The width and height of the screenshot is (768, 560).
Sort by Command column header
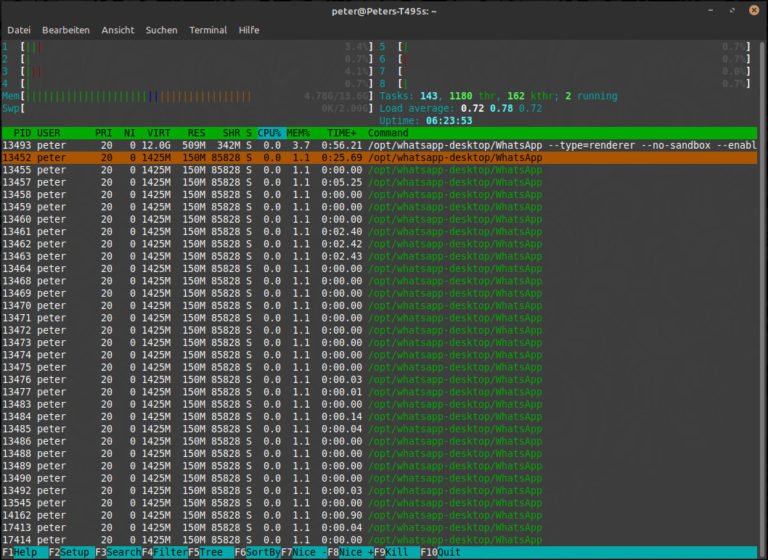388,133
